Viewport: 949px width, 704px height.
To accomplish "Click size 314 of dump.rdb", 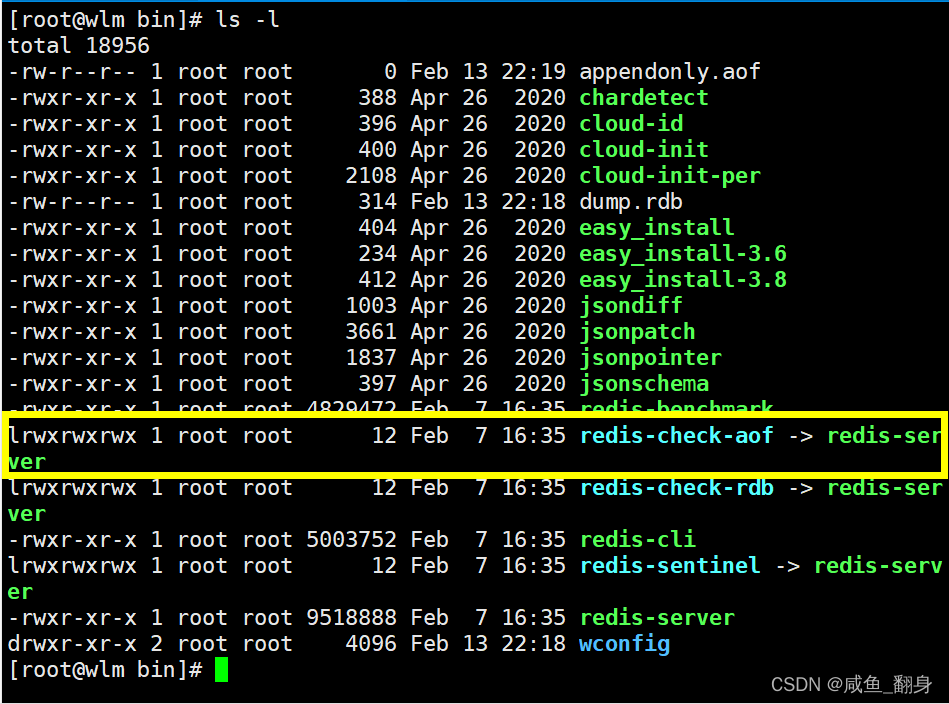I will [377, 202].
